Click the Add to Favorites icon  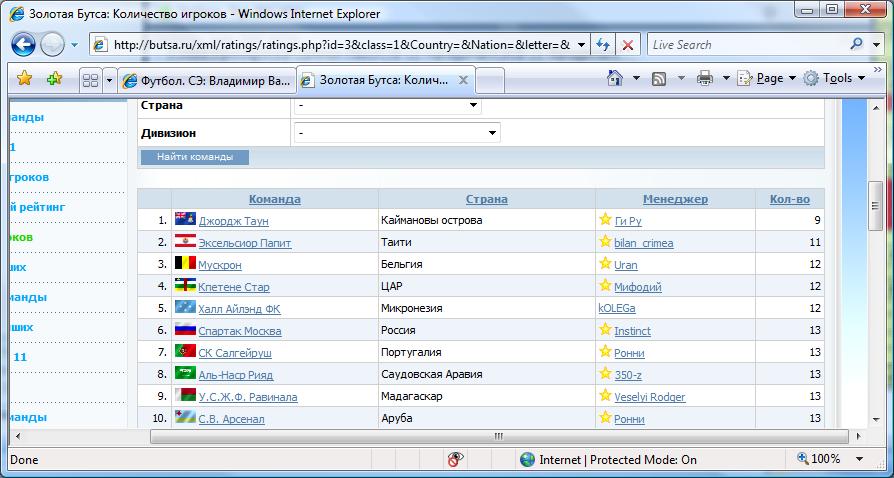(x=53, y=79)
